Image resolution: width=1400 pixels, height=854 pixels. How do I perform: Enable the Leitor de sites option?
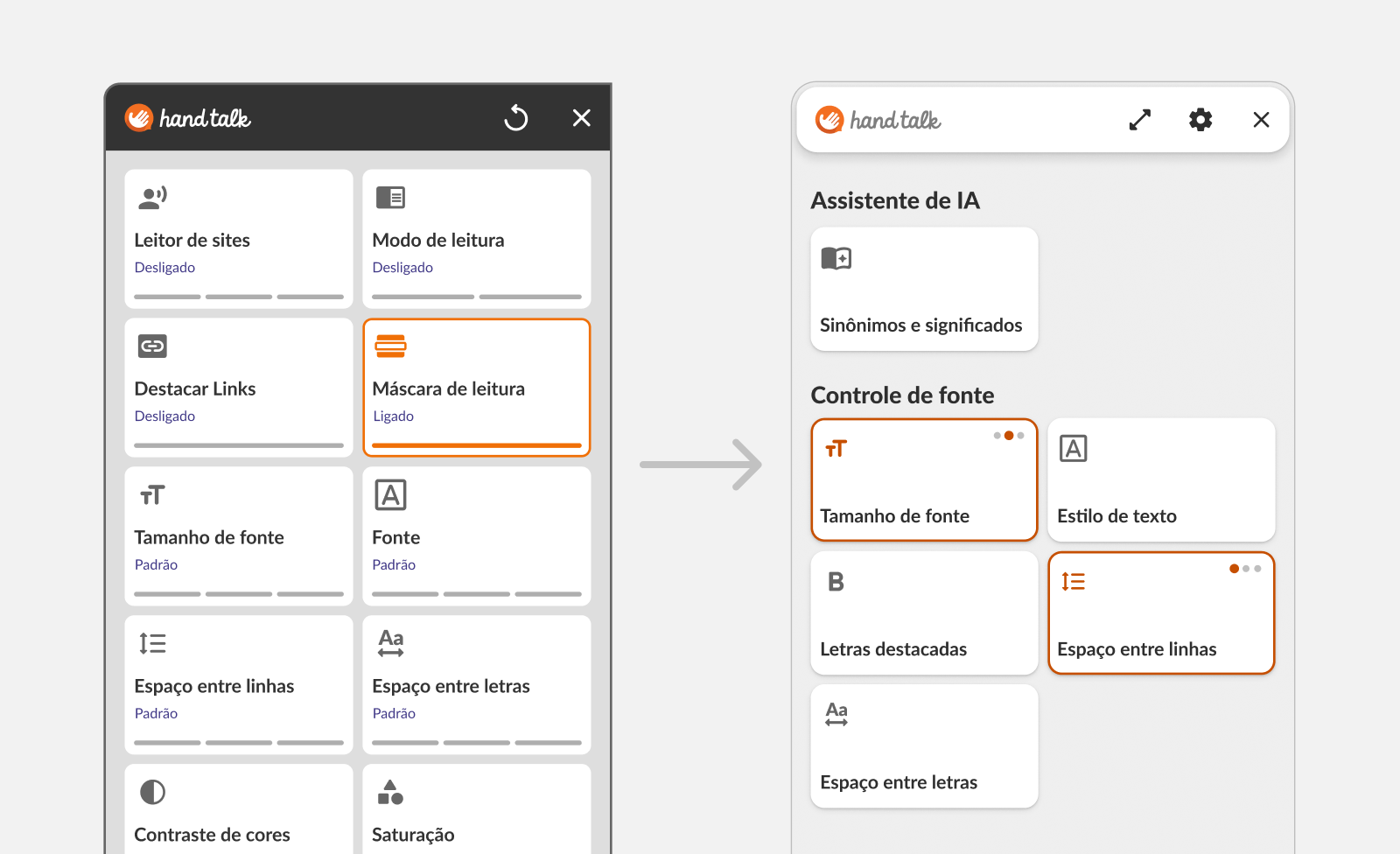coord(238,239)
